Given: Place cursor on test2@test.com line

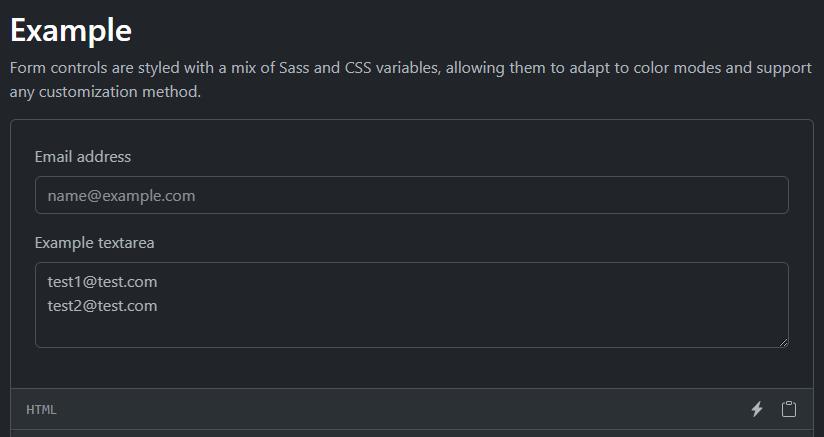Looking at the screenshot, I should 102,306.
